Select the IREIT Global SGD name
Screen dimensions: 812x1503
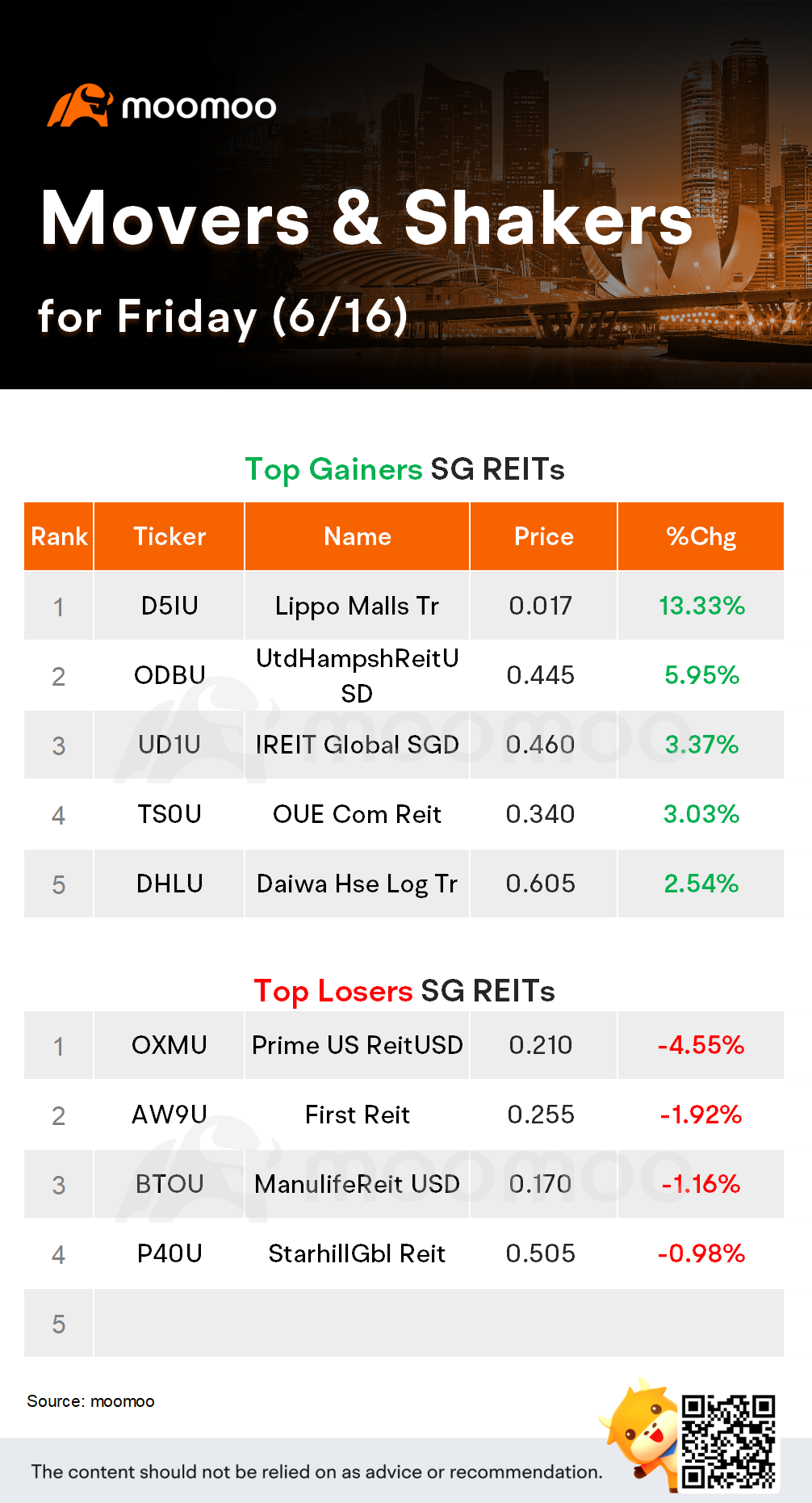(x=357, y=745)
